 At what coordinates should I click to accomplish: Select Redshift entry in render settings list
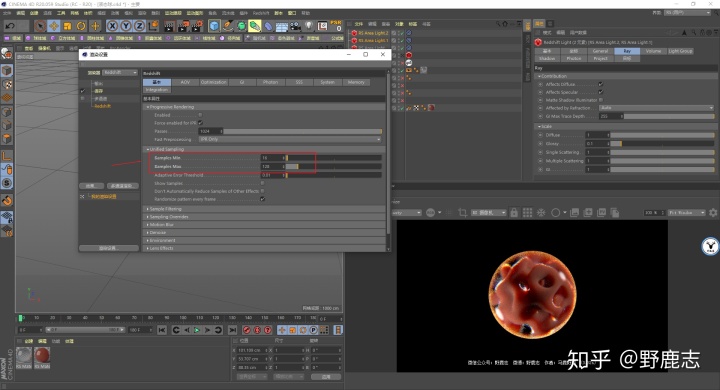(102, 106)
